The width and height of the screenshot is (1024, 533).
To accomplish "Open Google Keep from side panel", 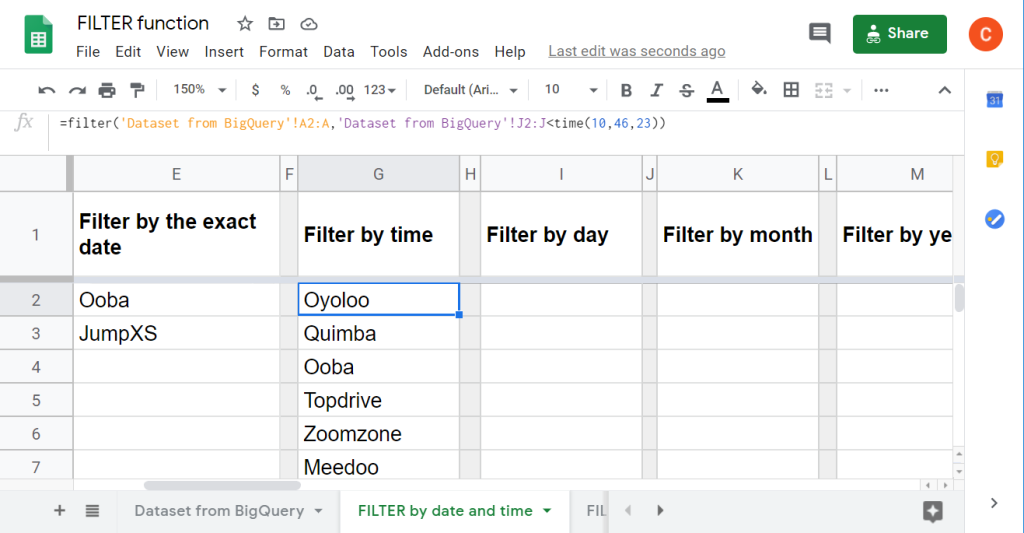I will pyautogui.click(x=994, y=159).
